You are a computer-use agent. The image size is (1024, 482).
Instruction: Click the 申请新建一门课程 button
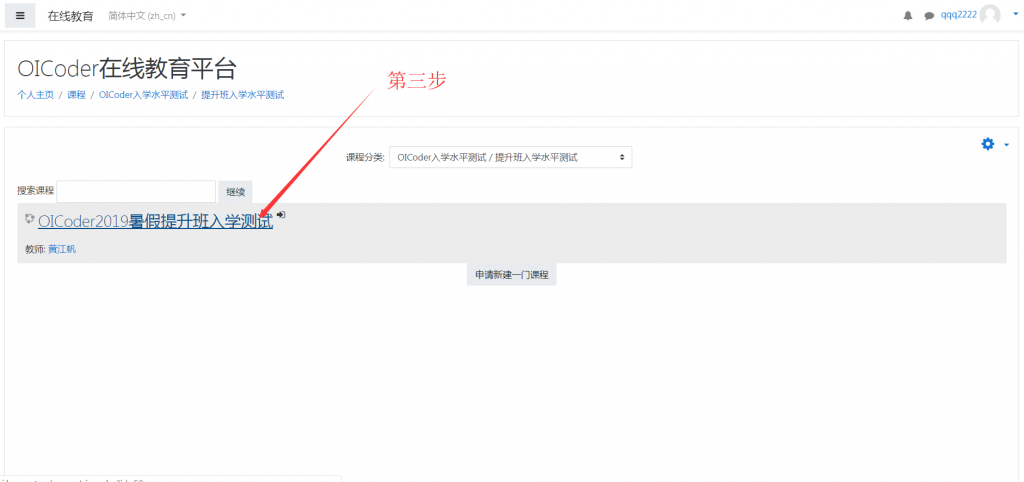click(511, 275)
